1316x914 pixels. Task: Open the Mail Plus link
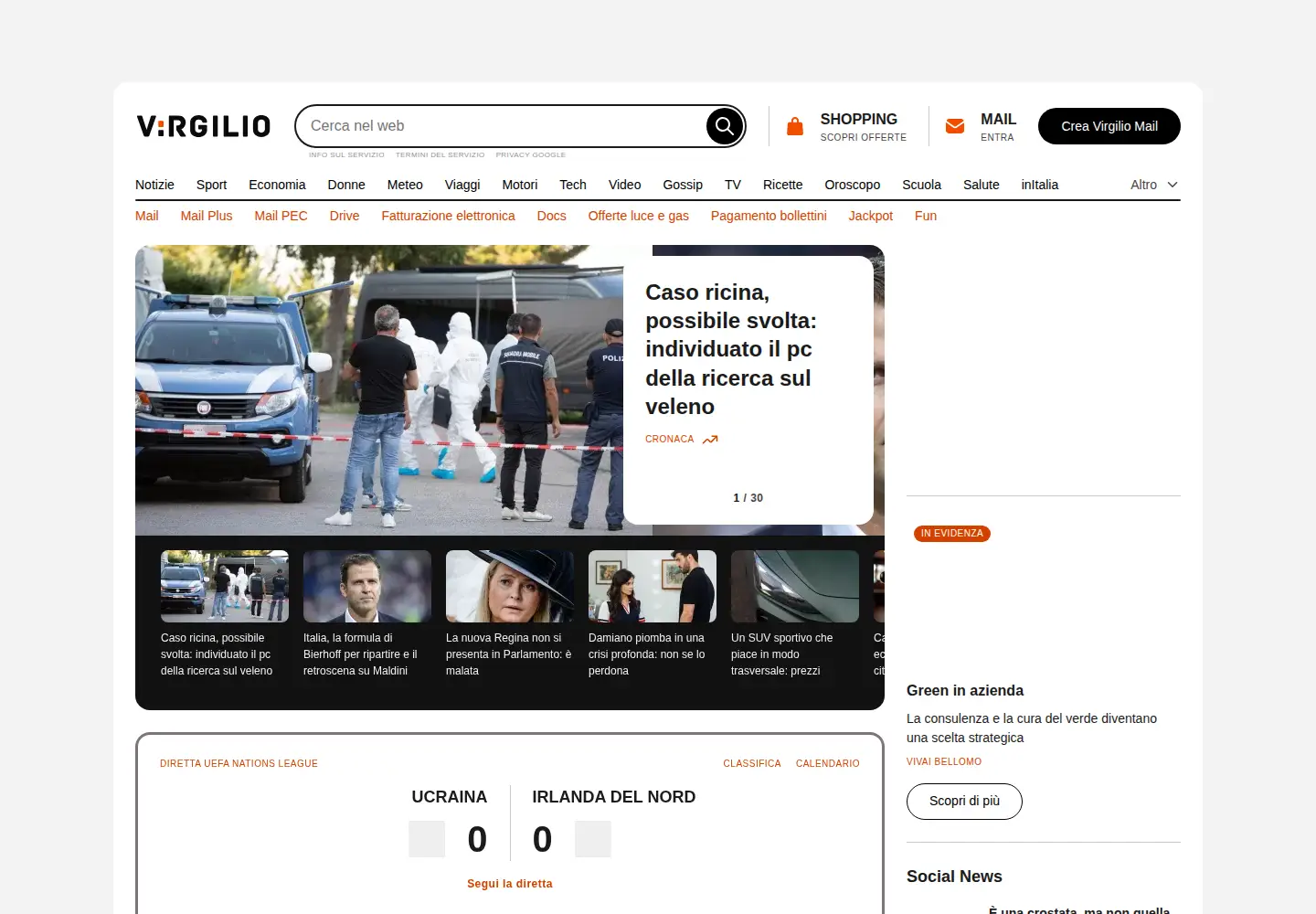(207, 216)
